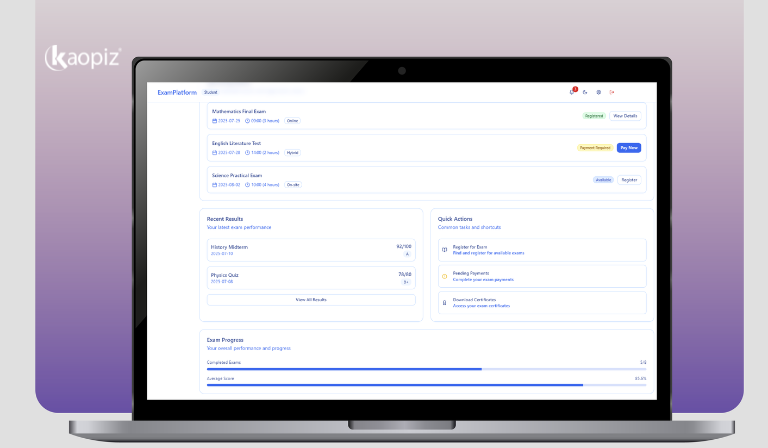This screenshot has height=448, width=768.
Task: Click the Average Score label
Action: [x=220, y=379]
